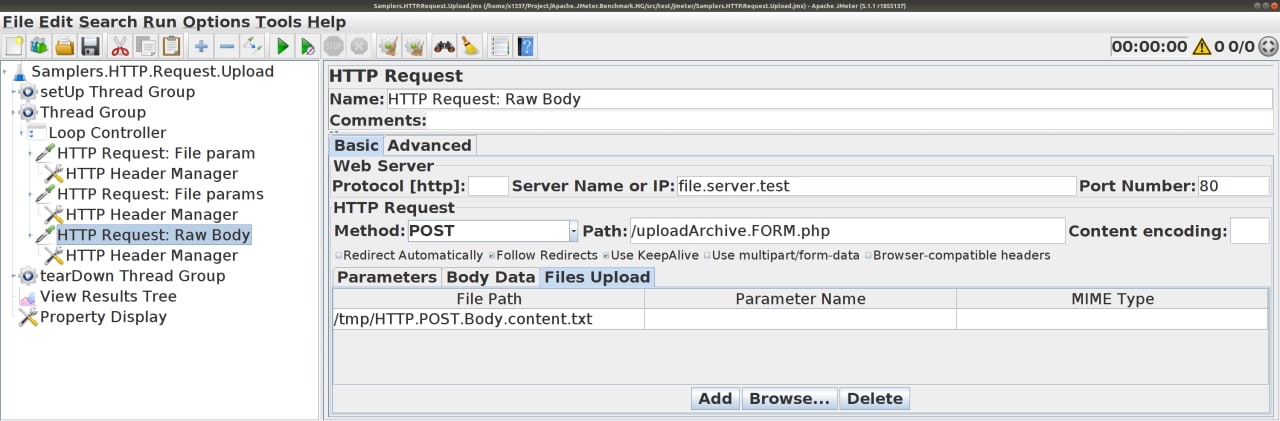Collapse the Thread Group node handle

point(14,113)
